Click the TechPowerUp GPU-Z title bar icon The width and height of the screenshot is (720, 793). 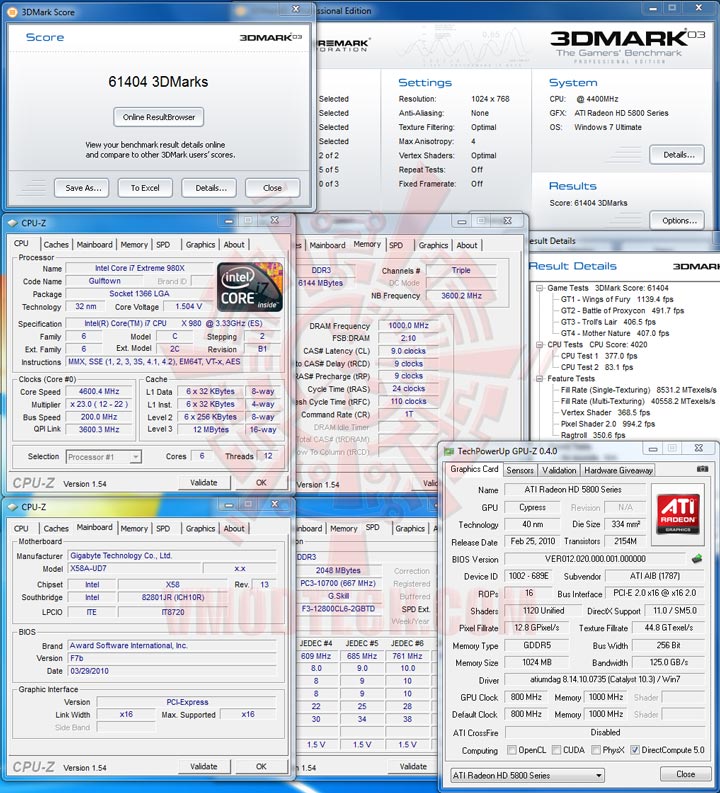448,451
